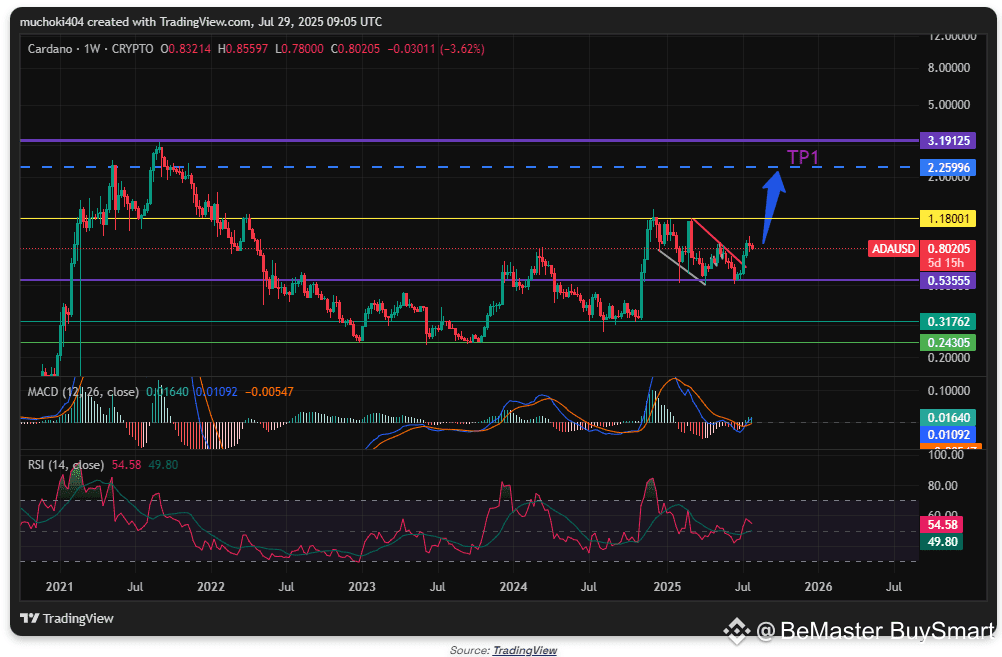Viewport: 1002px width, 657px height.
Task: Click the TP1 chart annotation text
Action: click(803, 157)
